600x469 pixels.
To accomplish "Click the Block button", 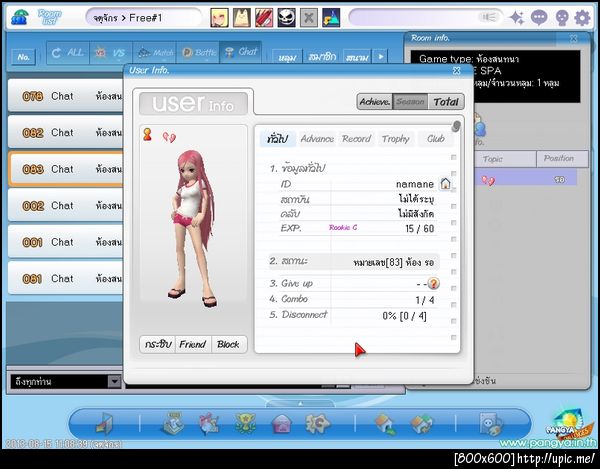I will (x=228, y=344).
